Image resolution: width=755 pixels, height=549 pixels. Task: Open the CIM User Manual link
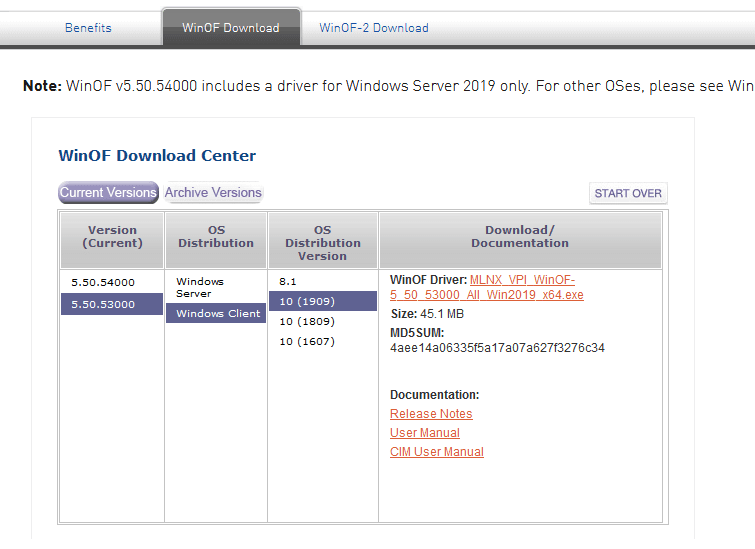437,452
